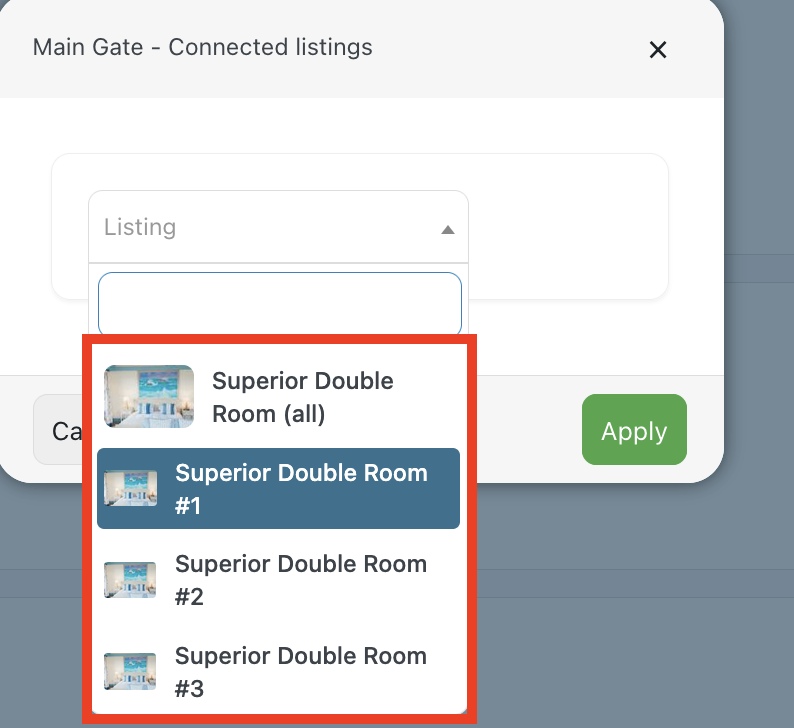The image size is (794, 728).
Task: Choose Superior Double Room #1 from list
Action: click(x=301, y=489)
